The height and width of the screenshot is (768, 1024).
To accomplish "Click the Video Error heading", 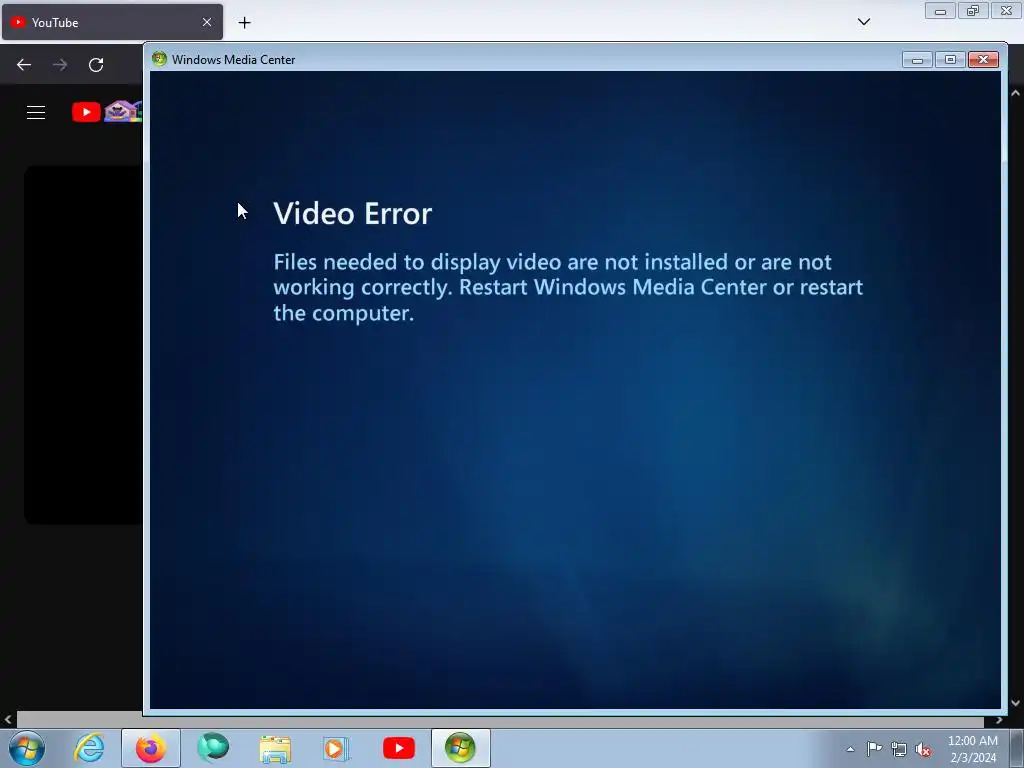I will (353, 214).
